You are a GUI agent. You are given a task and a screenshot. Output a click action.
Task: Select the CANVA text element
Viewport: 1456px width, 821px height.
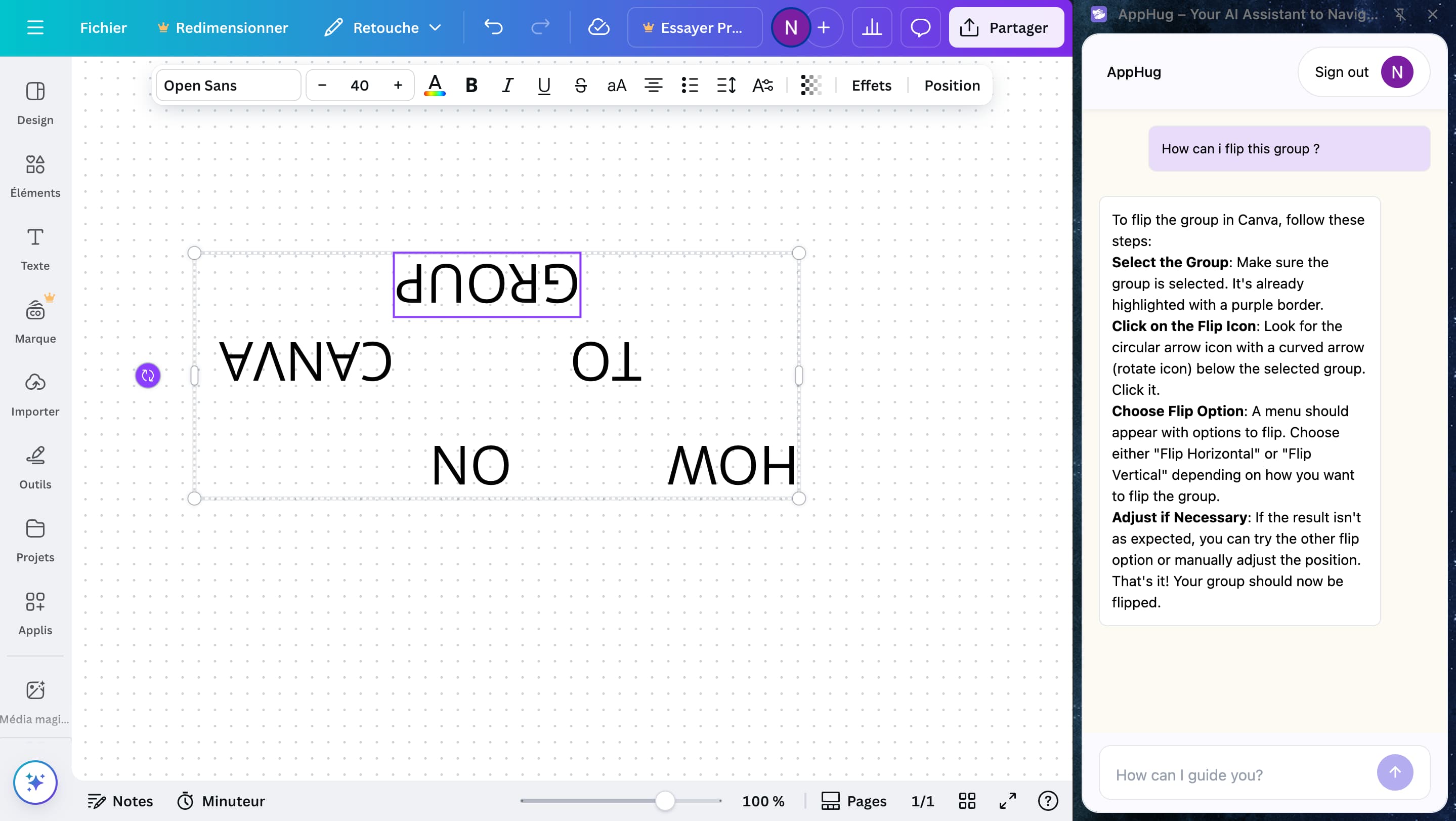point(305,361)
